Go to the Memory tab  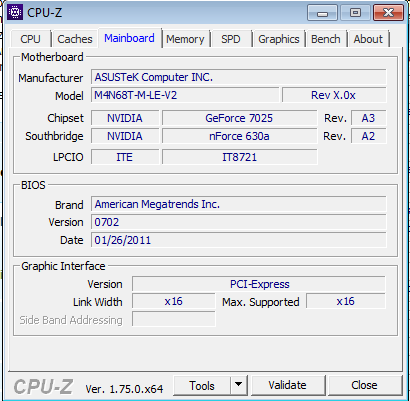[x=185, y=39]
